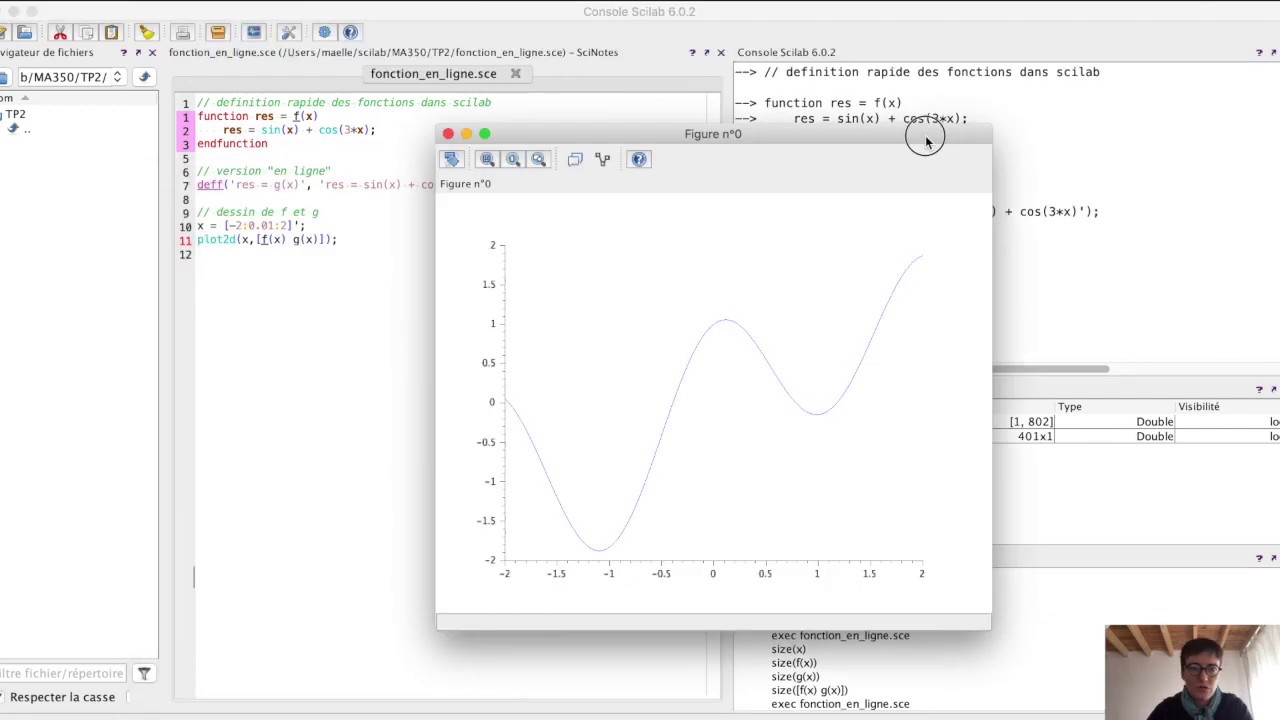The height and width of the screenshot is (720, 1280).
Task: Click the Cut scissors icon
Action: pyautogui.click(x=60, y=32)
